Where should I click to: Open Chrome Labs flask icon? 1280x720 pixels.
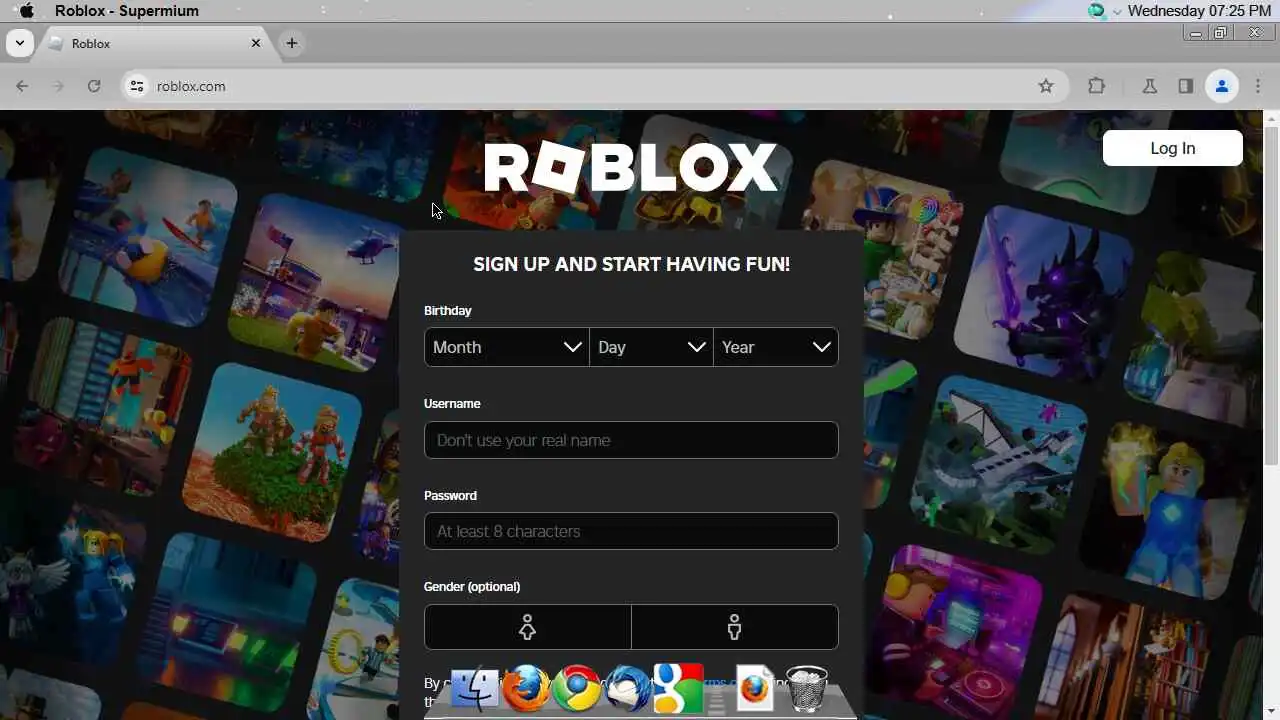click(1150, 86)
